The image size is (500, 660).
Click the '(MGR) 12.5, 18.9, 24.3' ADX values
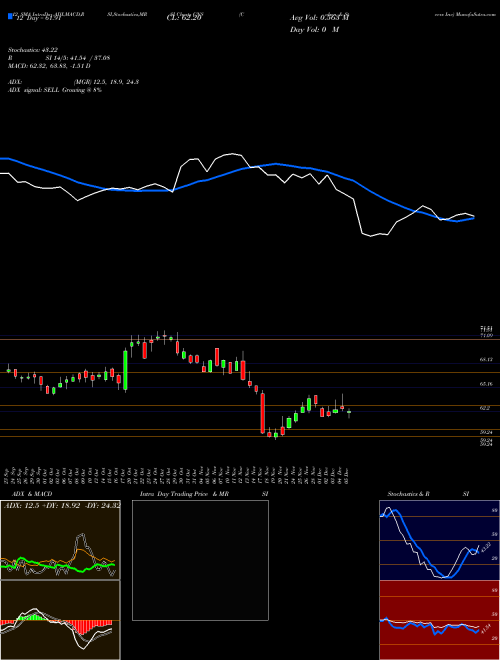[x=106, y=82]
